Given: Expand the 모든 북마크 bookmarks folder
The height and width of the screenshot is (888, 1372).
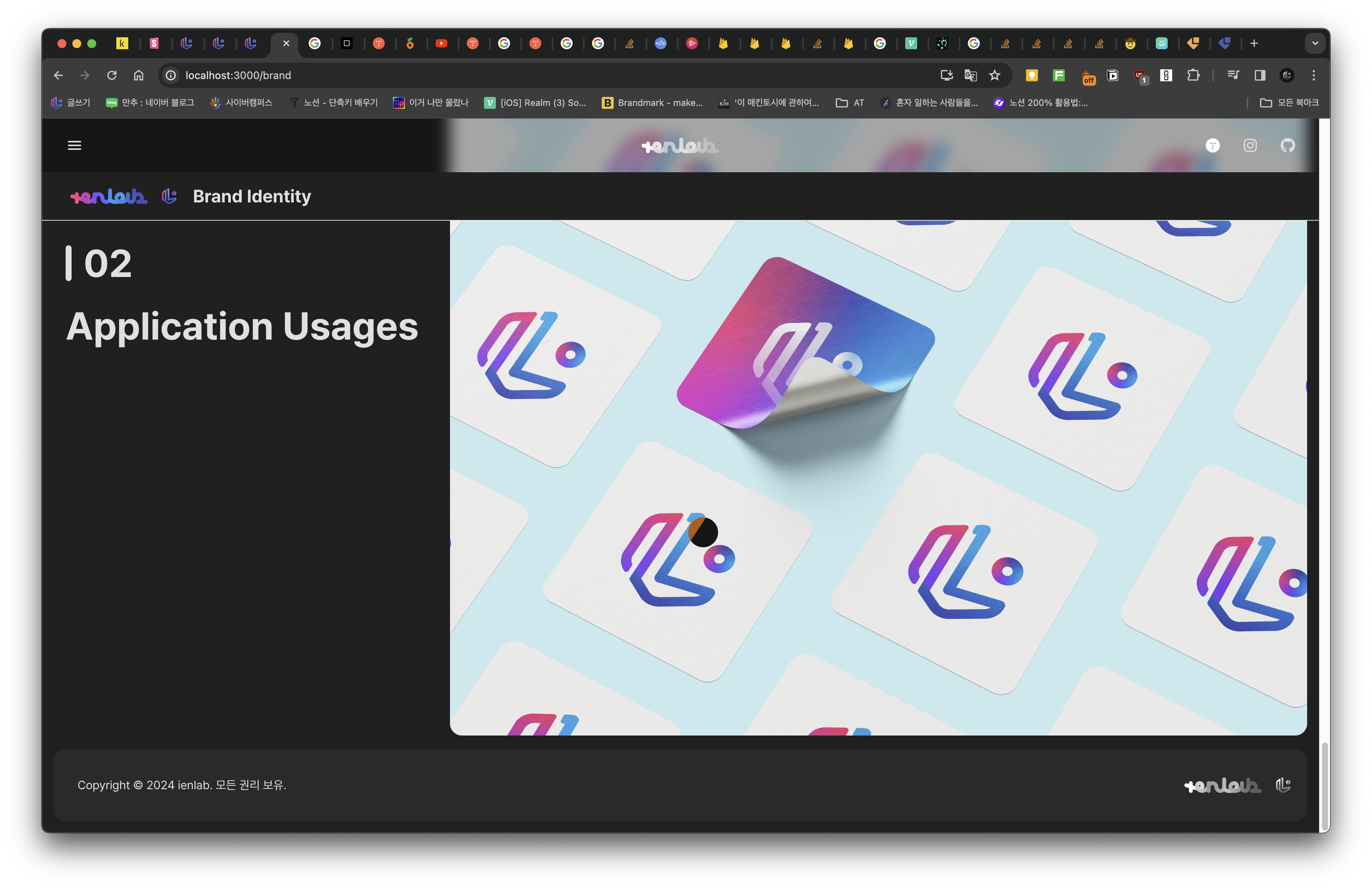Looking at the screenshot, I should click(x=1289, y=103).
